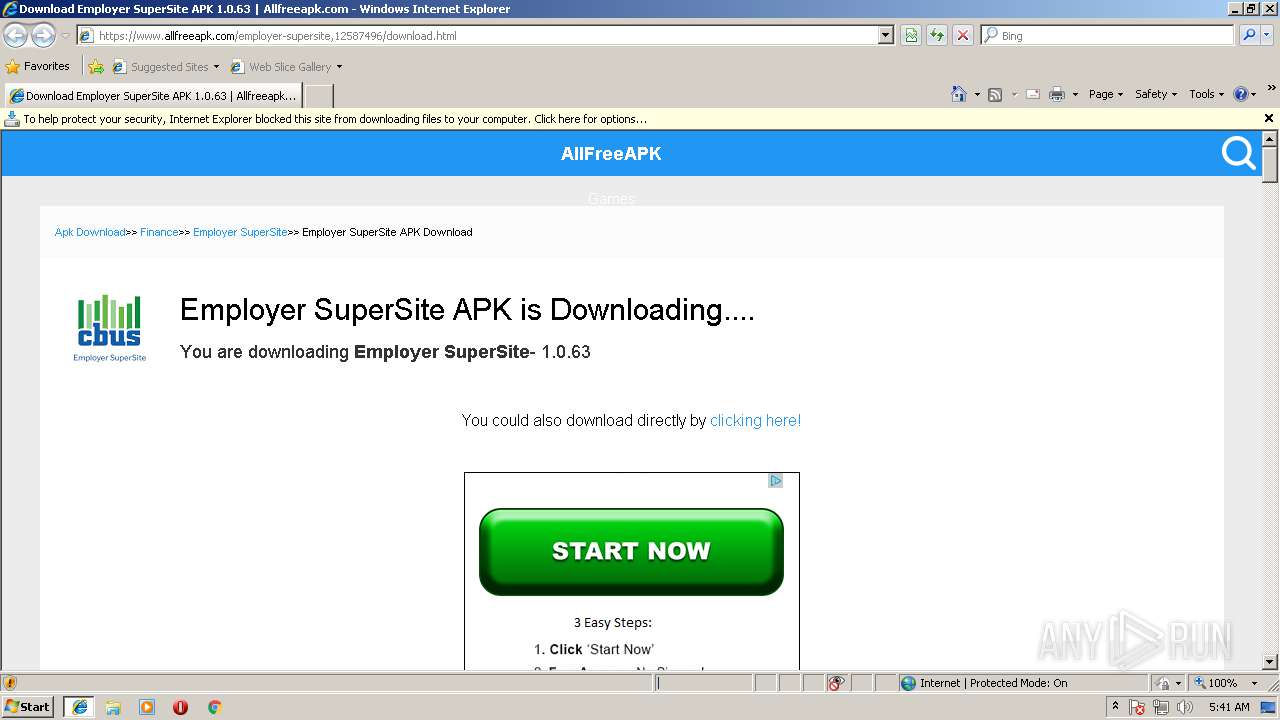The image size is (1280, 720).
Task: Click the Bing search magnifier button
Action: (x=1249, y=35)
